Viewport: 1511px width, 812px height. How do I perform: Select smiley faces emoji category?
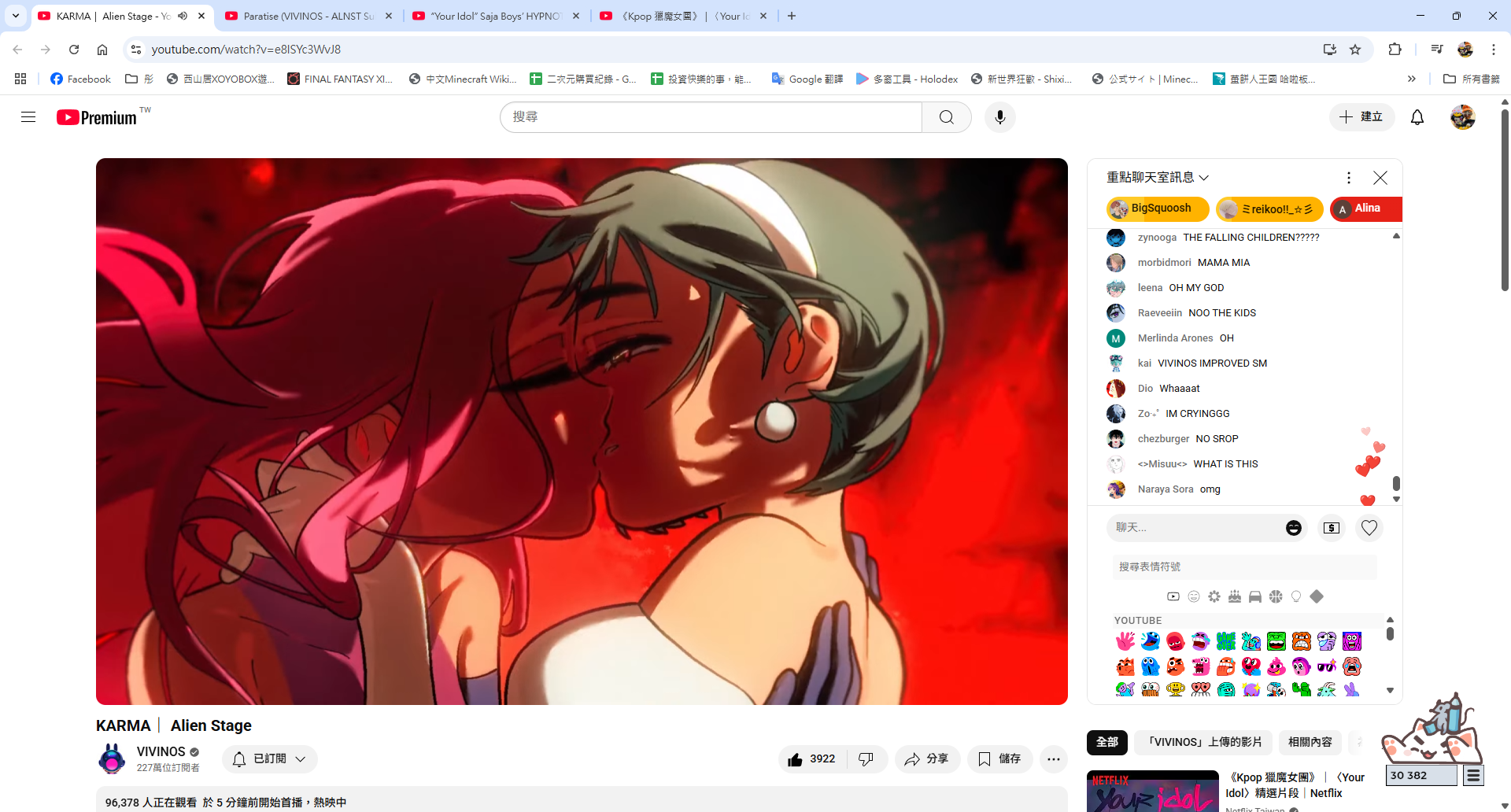click(1193, 596)
